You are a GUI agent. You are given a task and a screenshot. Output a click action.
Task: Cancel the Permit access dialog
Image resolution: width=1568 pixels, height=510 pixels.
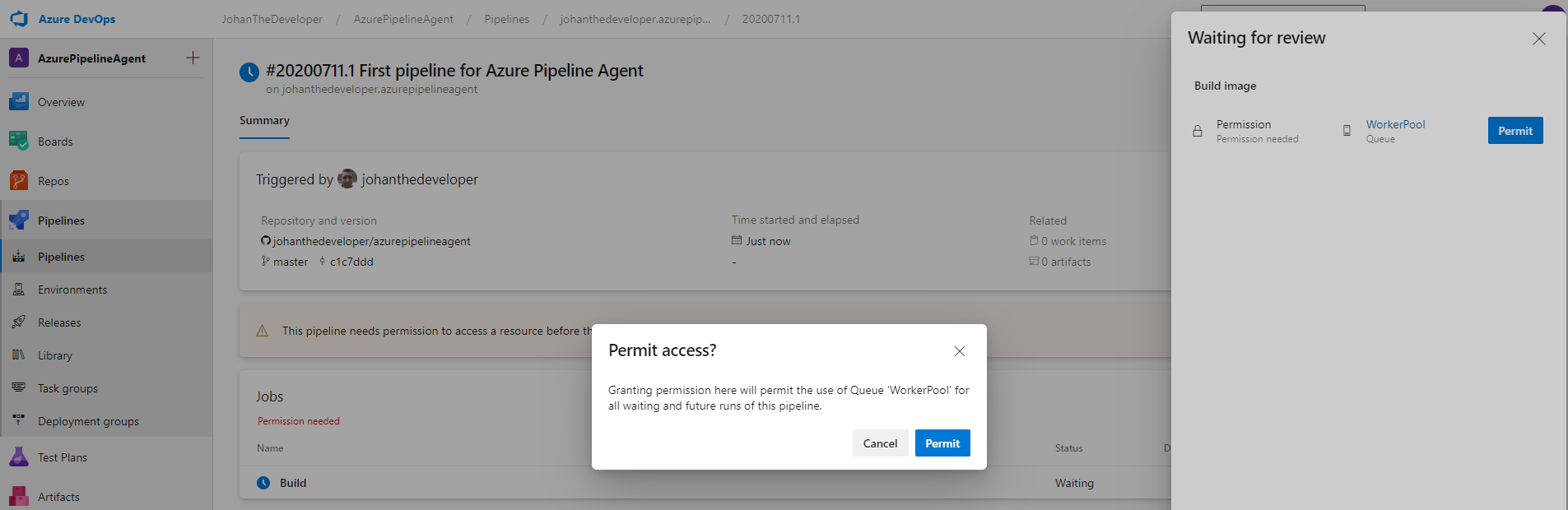880,443
